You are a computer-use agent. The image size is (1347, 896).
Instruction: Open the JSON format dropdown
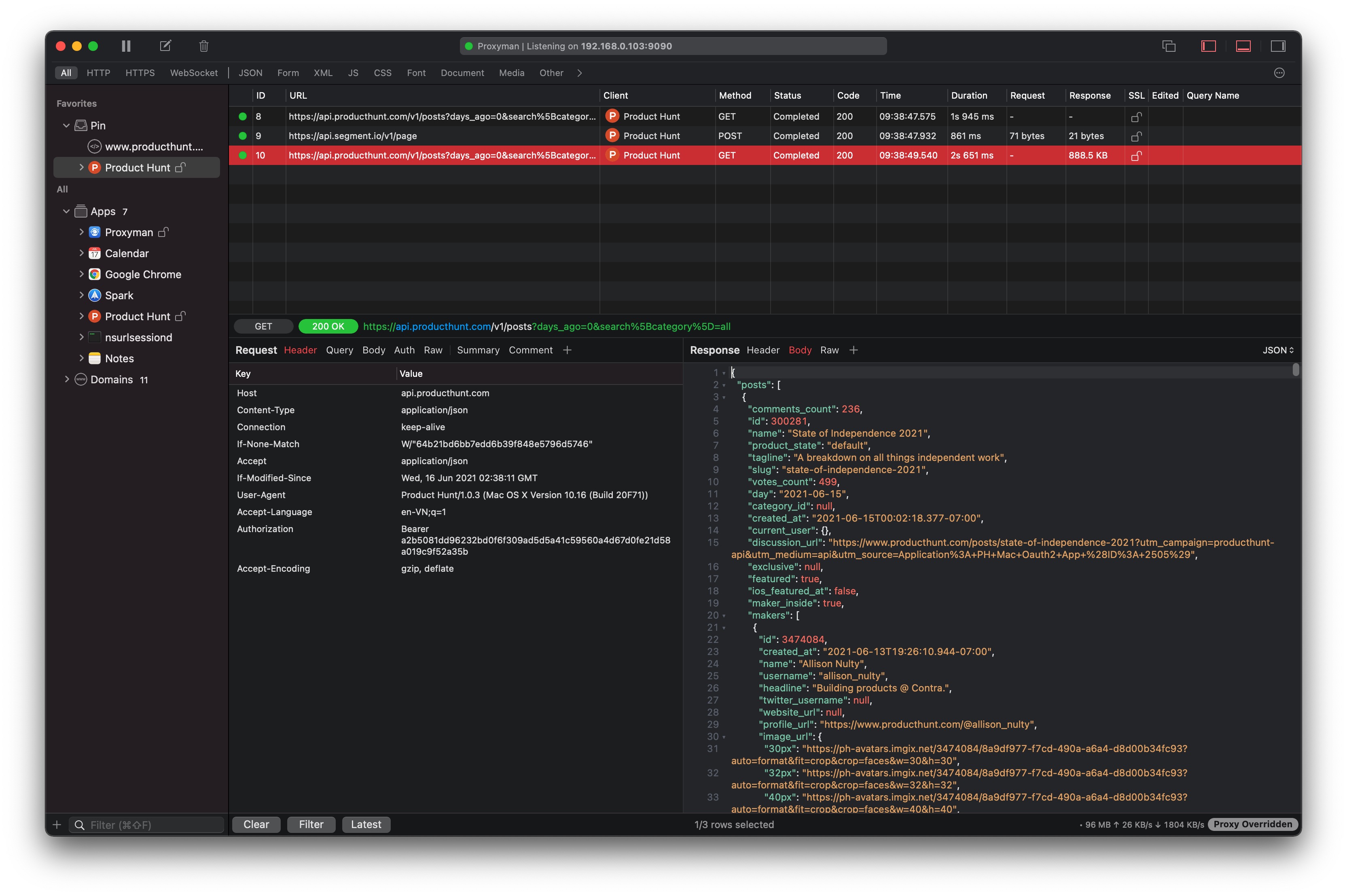pyautogui.click(x=1278, y=350)
